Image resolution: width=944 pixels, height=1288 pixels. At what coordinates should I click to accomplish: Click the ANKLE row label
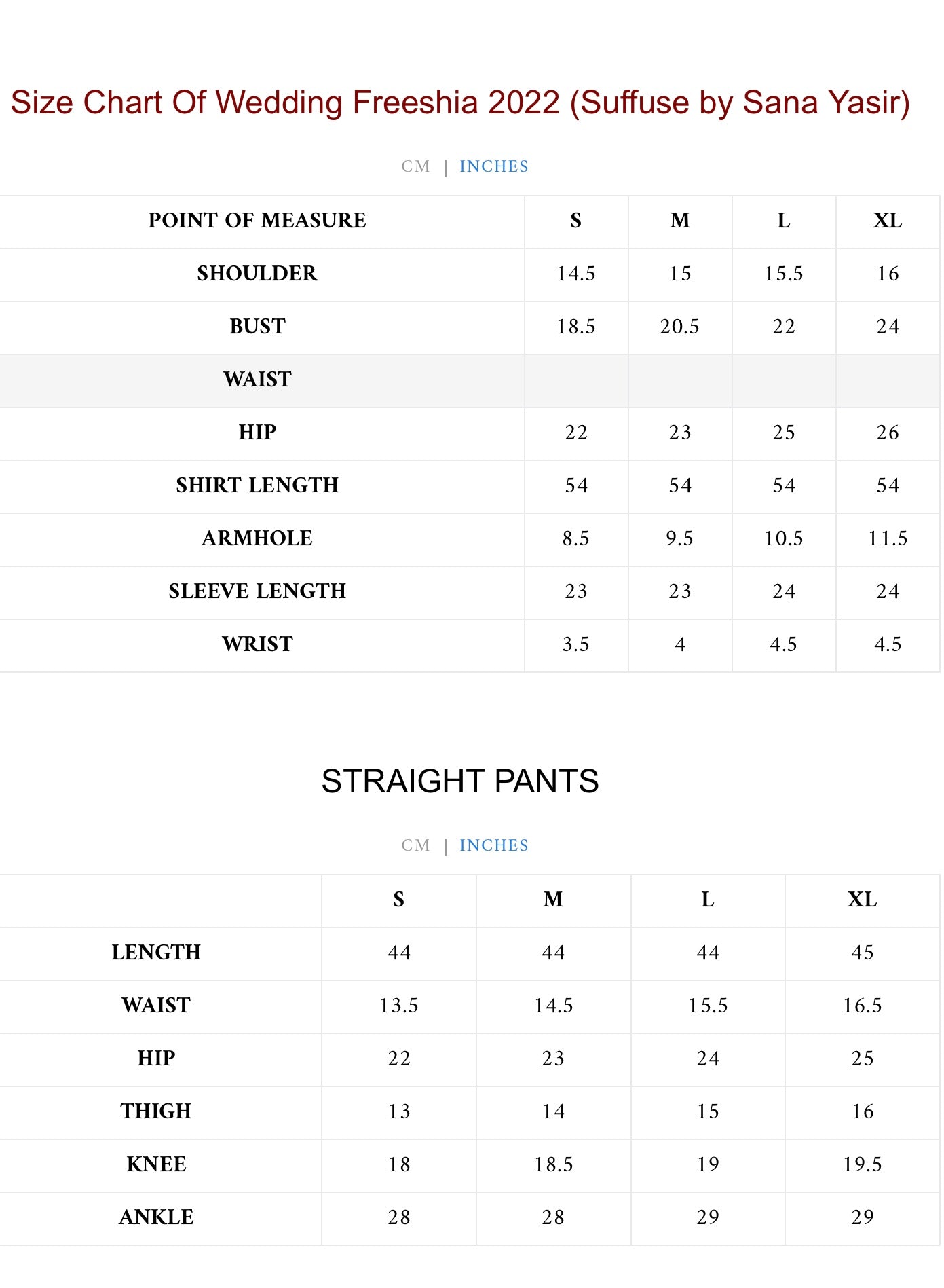(x=156, y=1217)
